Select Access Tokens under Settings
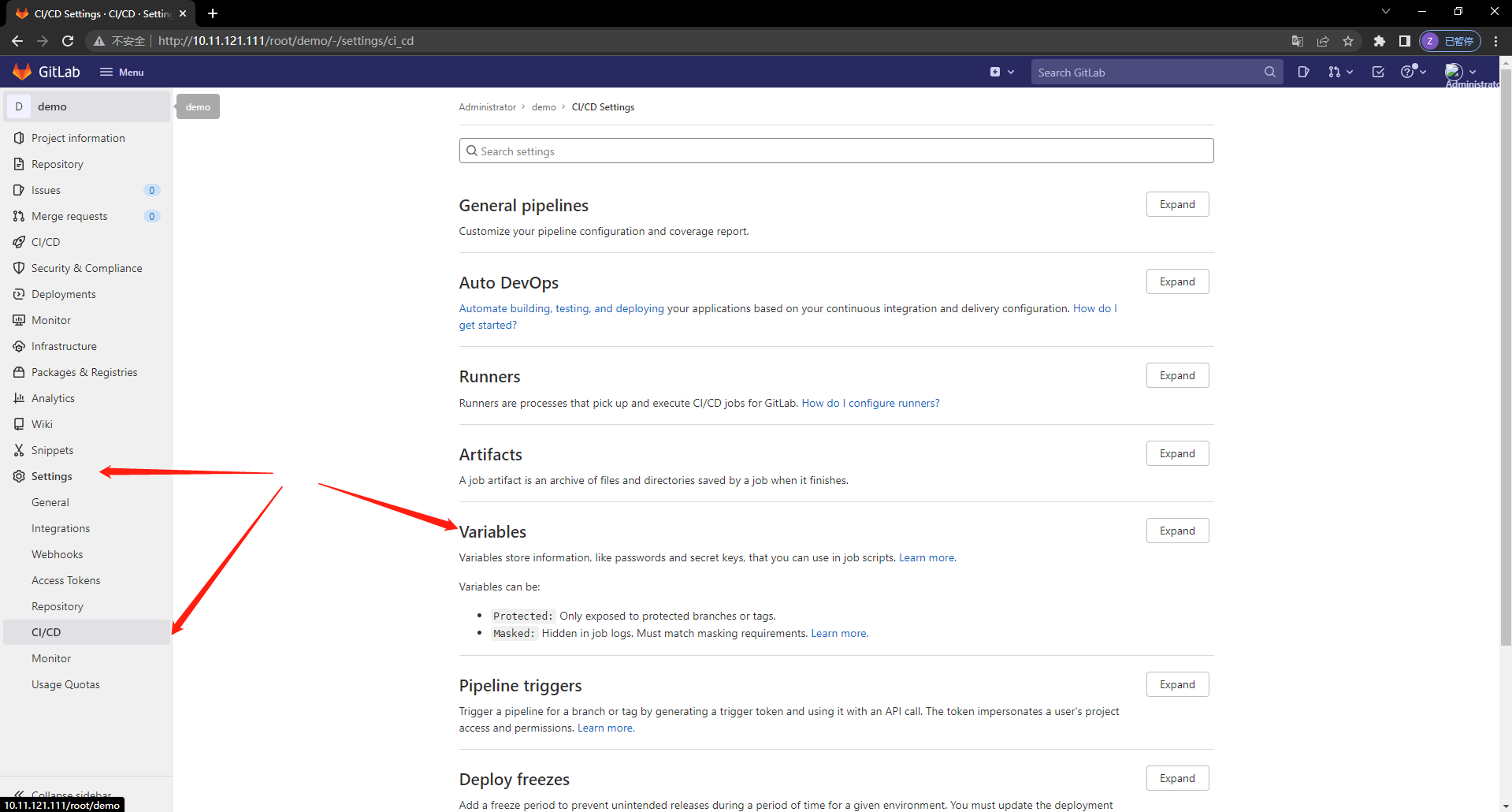The image size is (1512, 812). [x=87, y=580]
